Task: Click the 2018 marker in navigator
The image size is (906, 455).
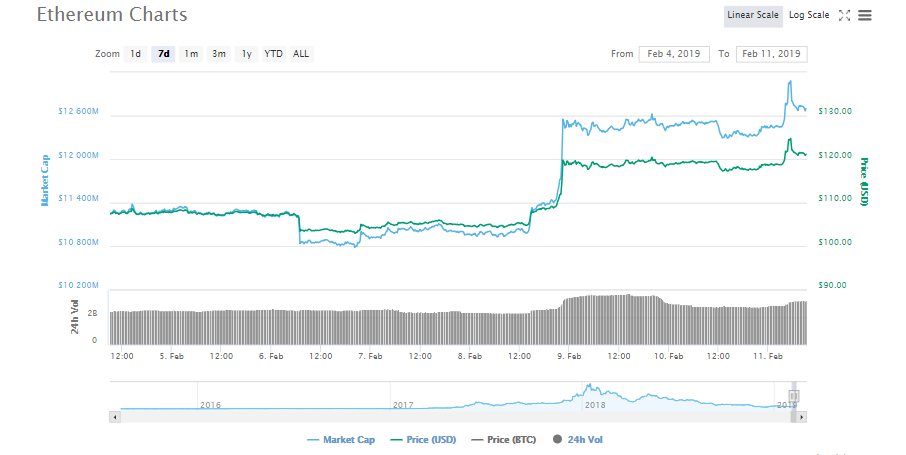Action: (595, 405)
